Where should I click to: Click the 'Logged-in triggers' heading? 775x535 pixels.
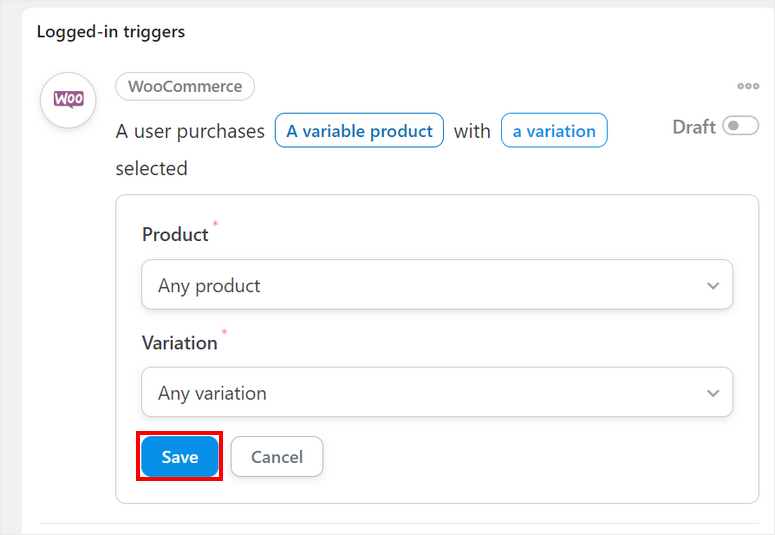point(111,32)
